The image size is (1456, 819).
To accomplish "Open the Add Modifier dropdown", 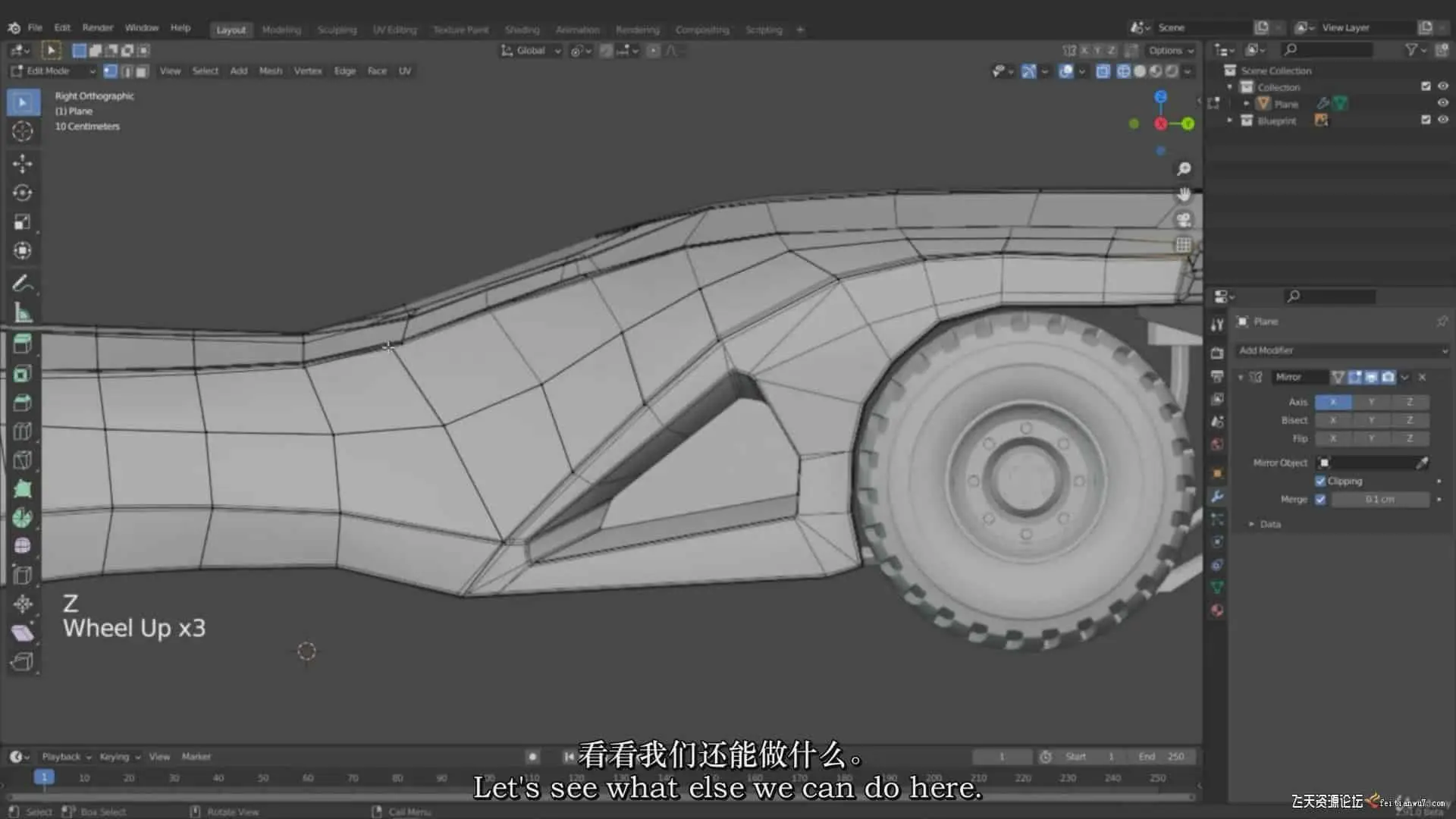I will (x=1341, y=350).
